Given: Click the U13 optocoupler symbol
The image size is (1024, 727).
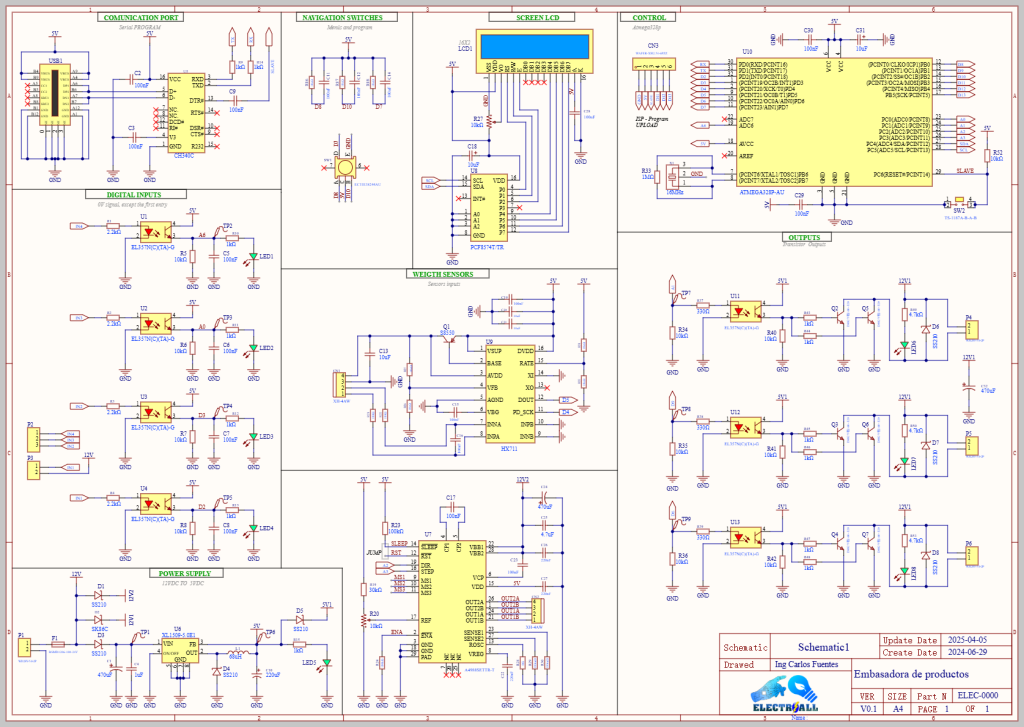Looking at the screenshot, I should (745, 538).
